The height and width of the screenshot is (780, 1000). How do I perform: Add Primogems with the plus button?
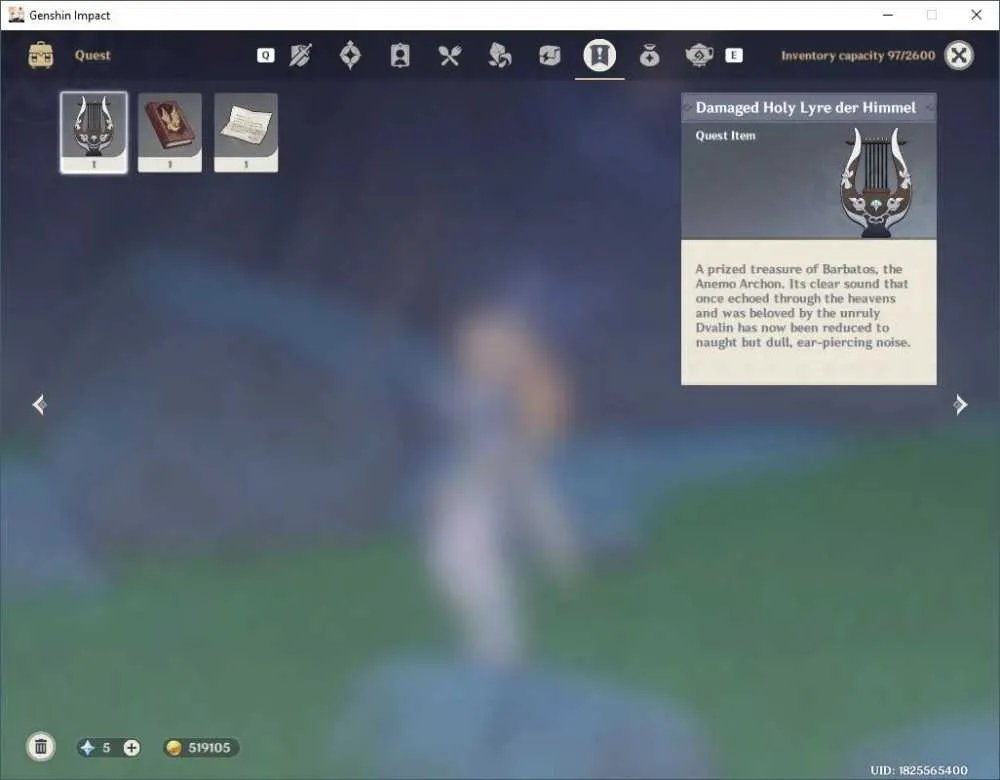pos(131,747)
